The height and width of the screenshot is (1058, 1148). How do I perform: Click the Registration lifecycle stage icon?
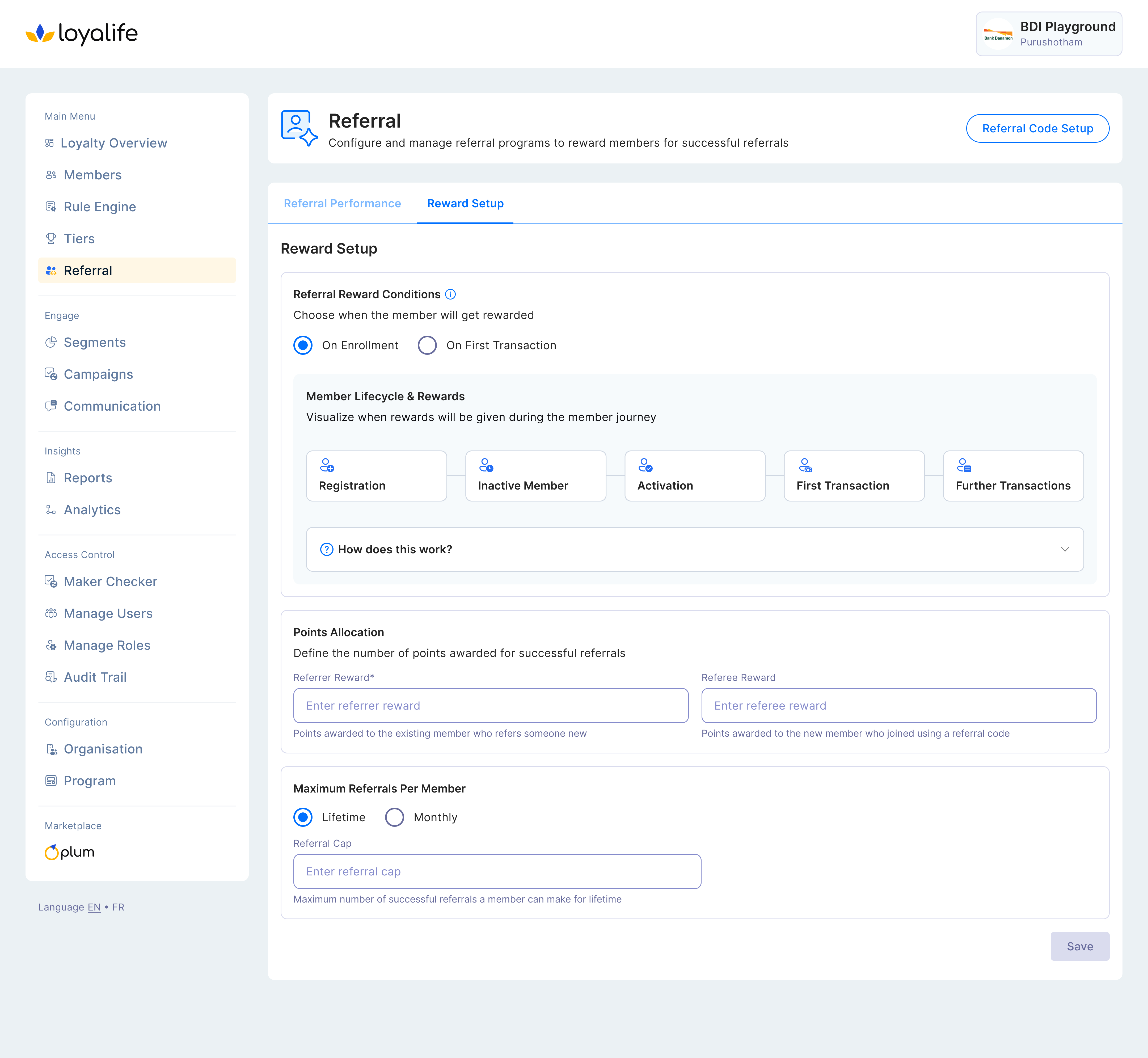[x=326, y=465]
